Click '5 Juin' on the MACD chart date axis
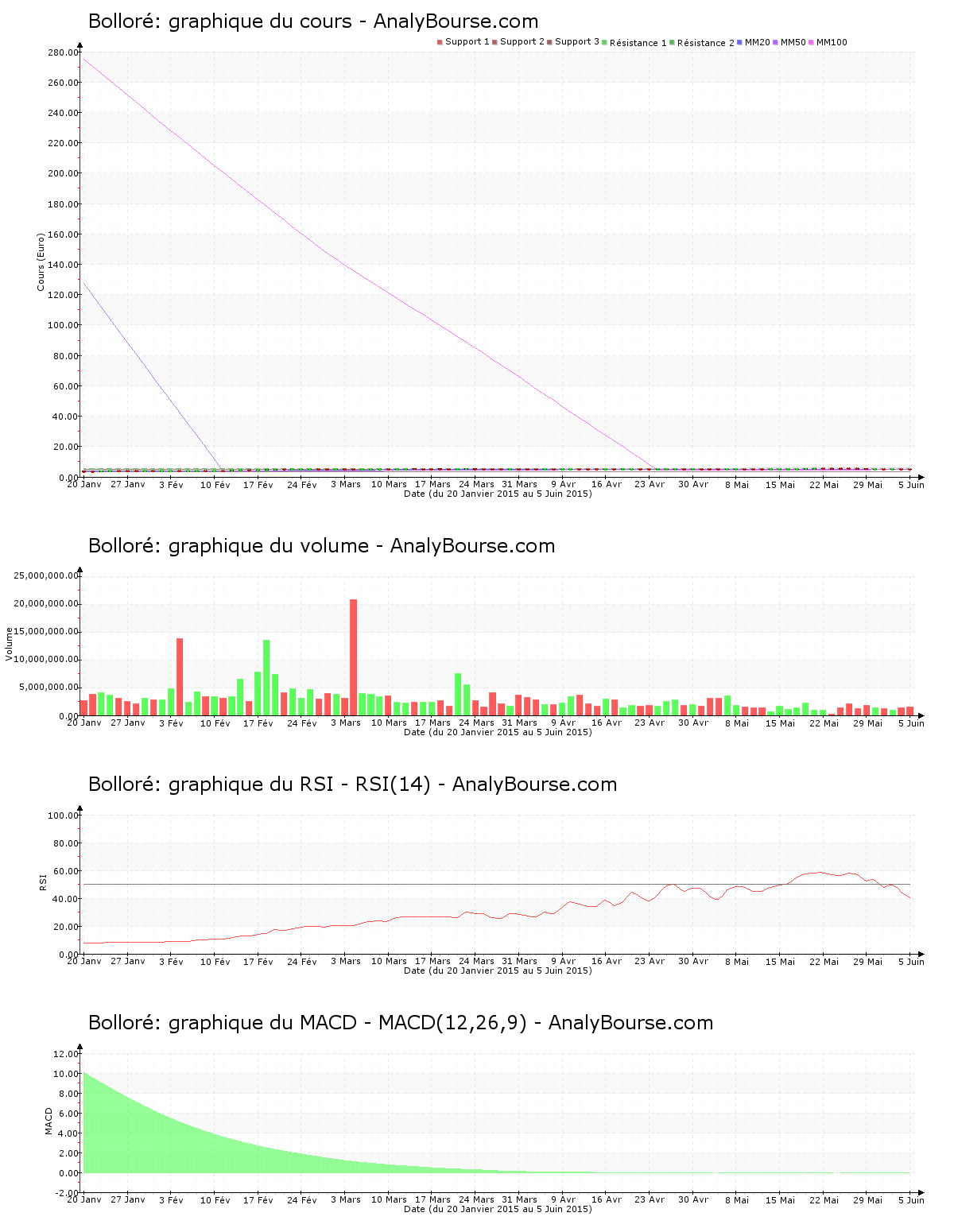This screenshot has height=1232, width=954. click(x=911, y=1200)
